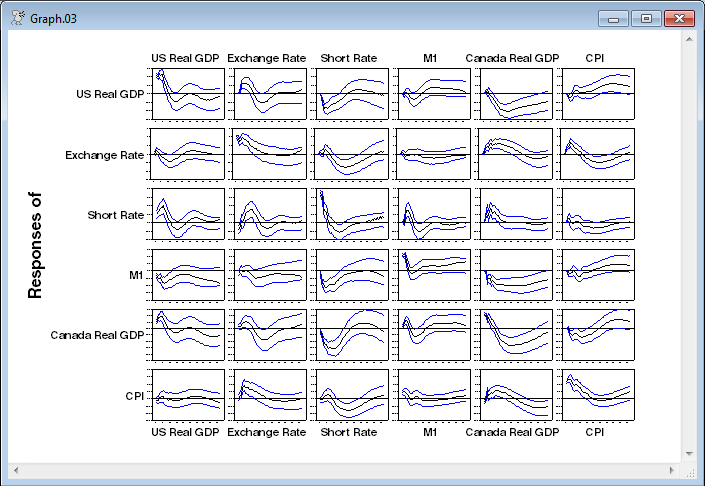This screenshot has height=486, width=705.
Task: Click the vertical scrollbar up arrow
Action: [x=689, y=39]
